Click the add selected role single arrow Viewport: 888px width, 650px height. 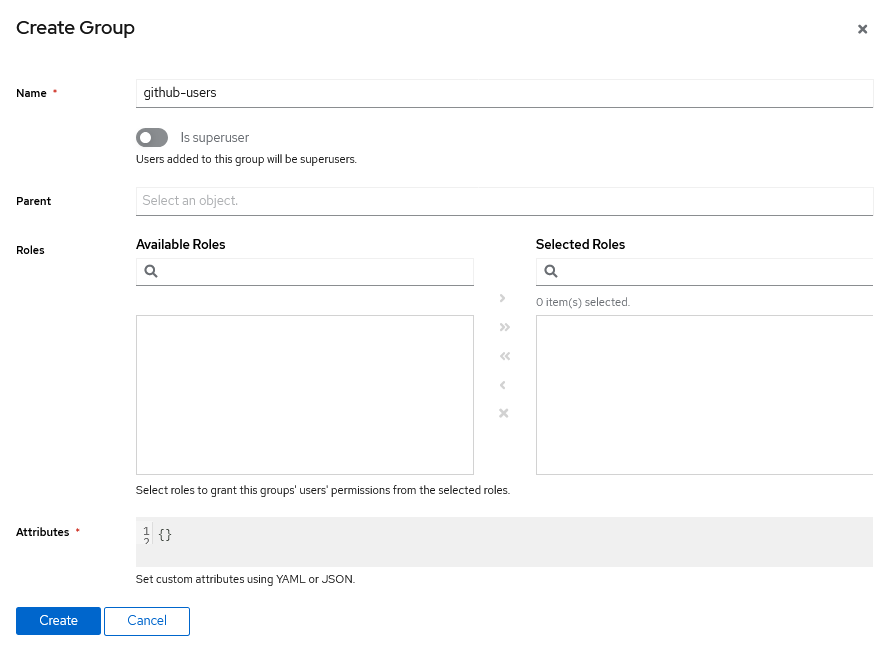pyautogui.click(x=503, y=298)
